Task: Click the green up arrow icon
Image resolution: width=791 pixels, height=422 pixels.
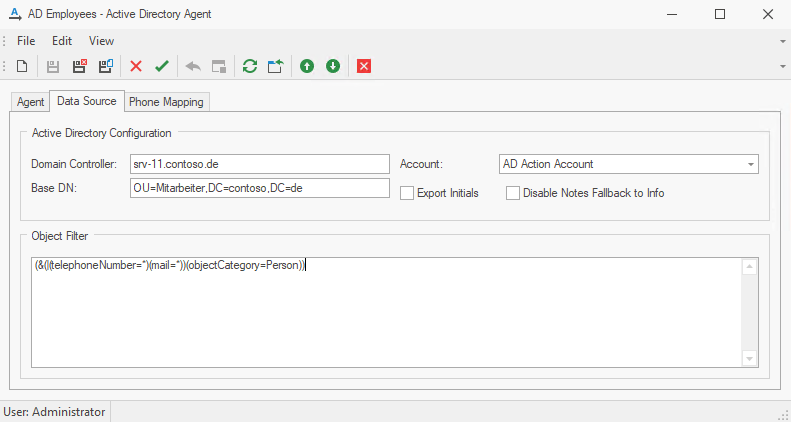Action: coord(307,66)
